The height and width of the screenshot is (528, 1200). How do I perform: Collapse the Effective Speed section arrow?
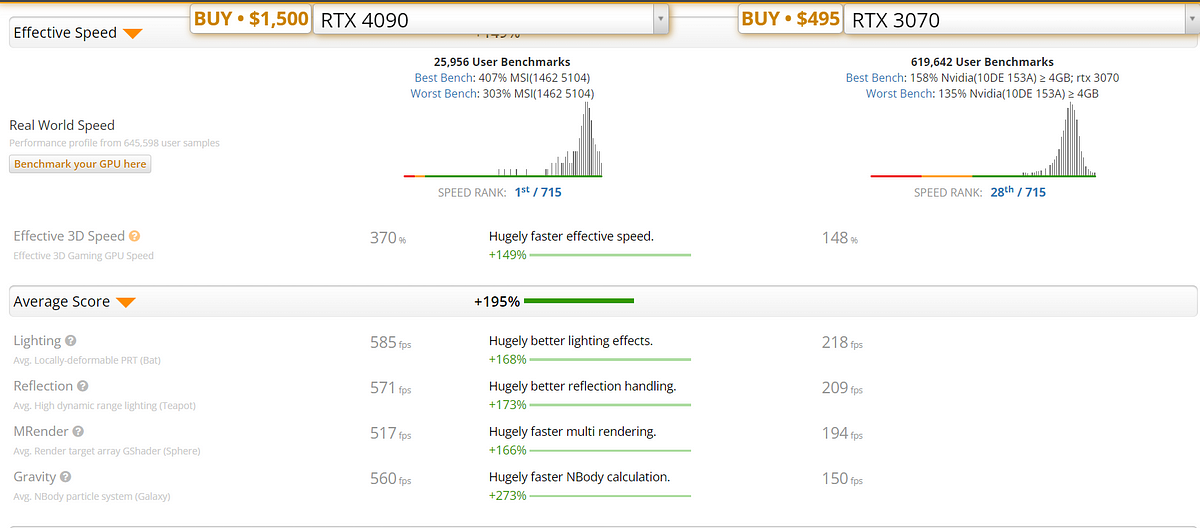[132, 33]
